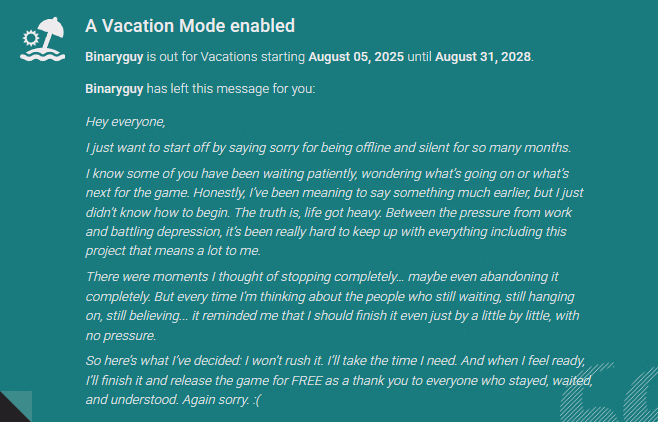Open Binaryguy profile from the vacation dates line
Viewport: 658px width, 422px height.
point(114,57)
